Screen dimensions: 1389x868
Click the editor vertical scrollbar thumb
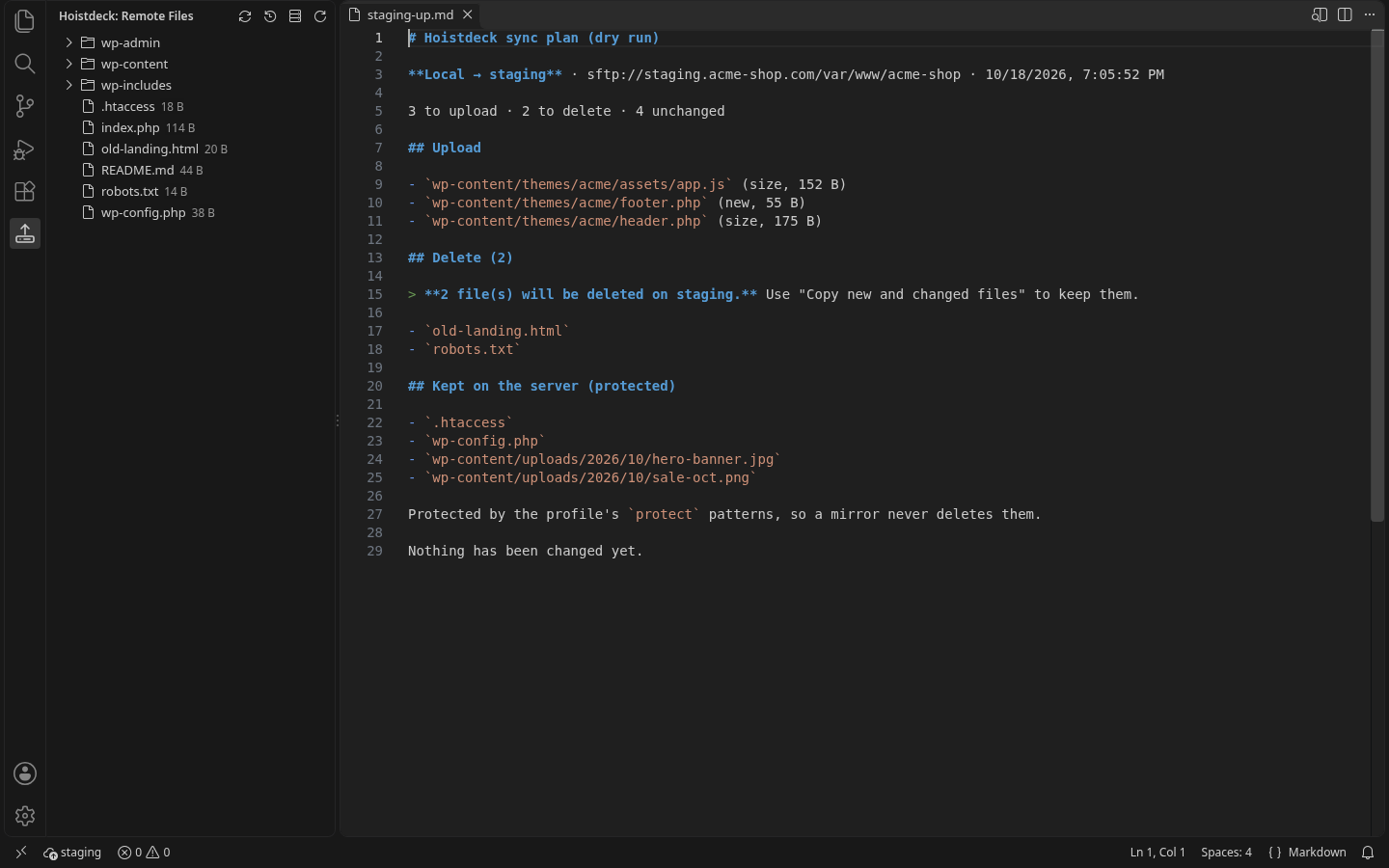[1377, 276]
